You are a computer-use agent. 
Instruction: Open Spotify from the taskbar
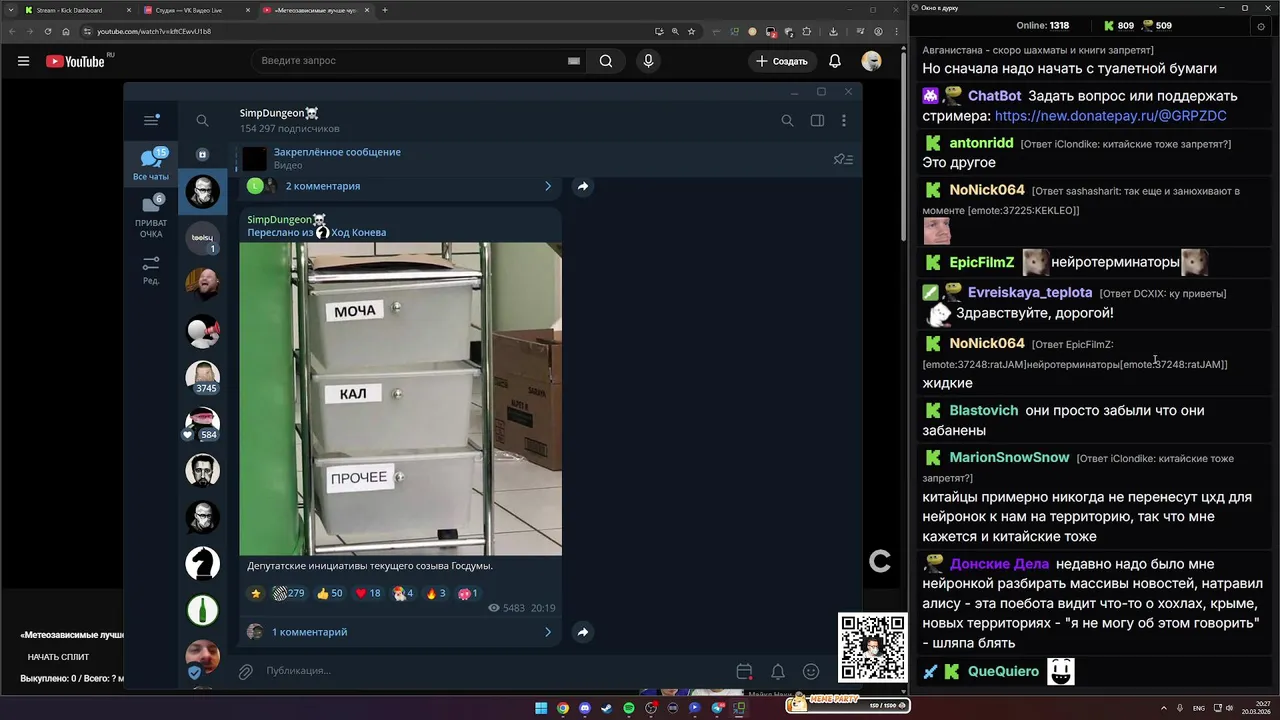click(629, 708)
